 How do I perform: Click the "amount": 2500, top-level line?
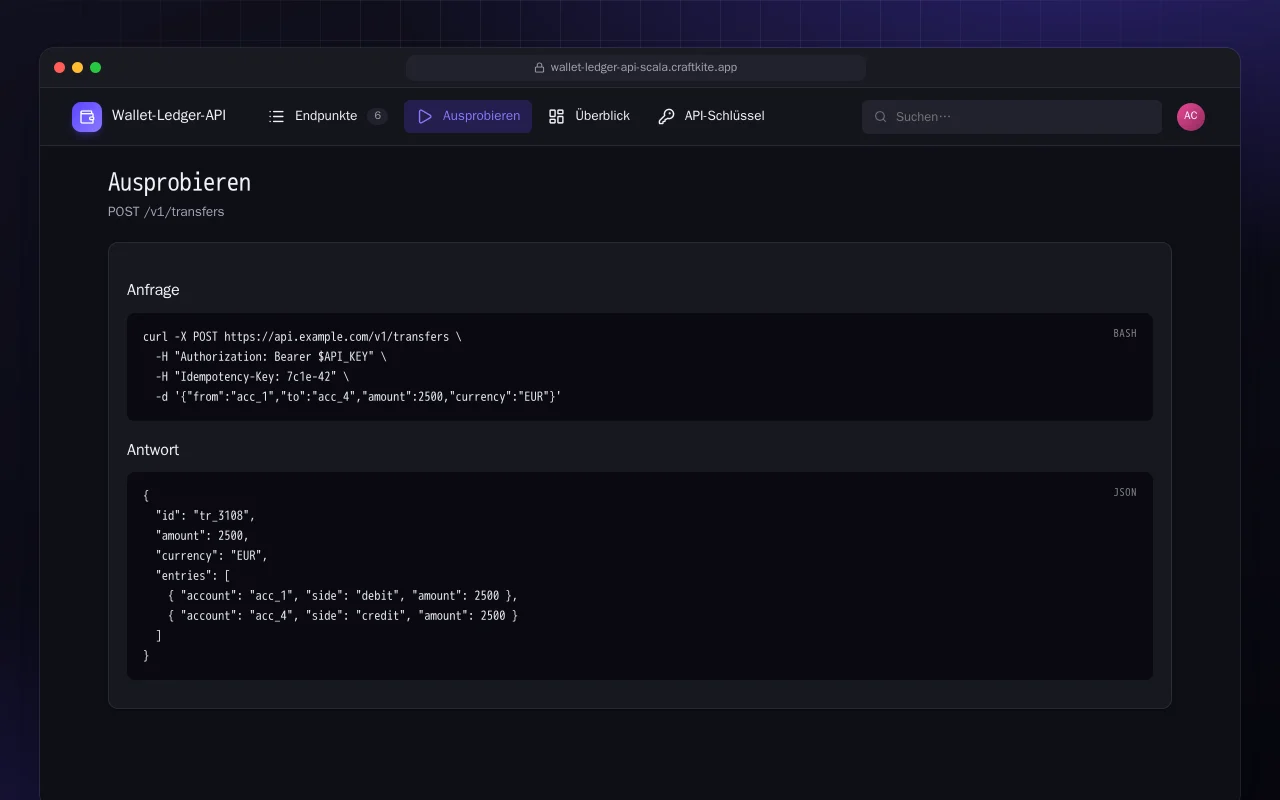[203, 536]
